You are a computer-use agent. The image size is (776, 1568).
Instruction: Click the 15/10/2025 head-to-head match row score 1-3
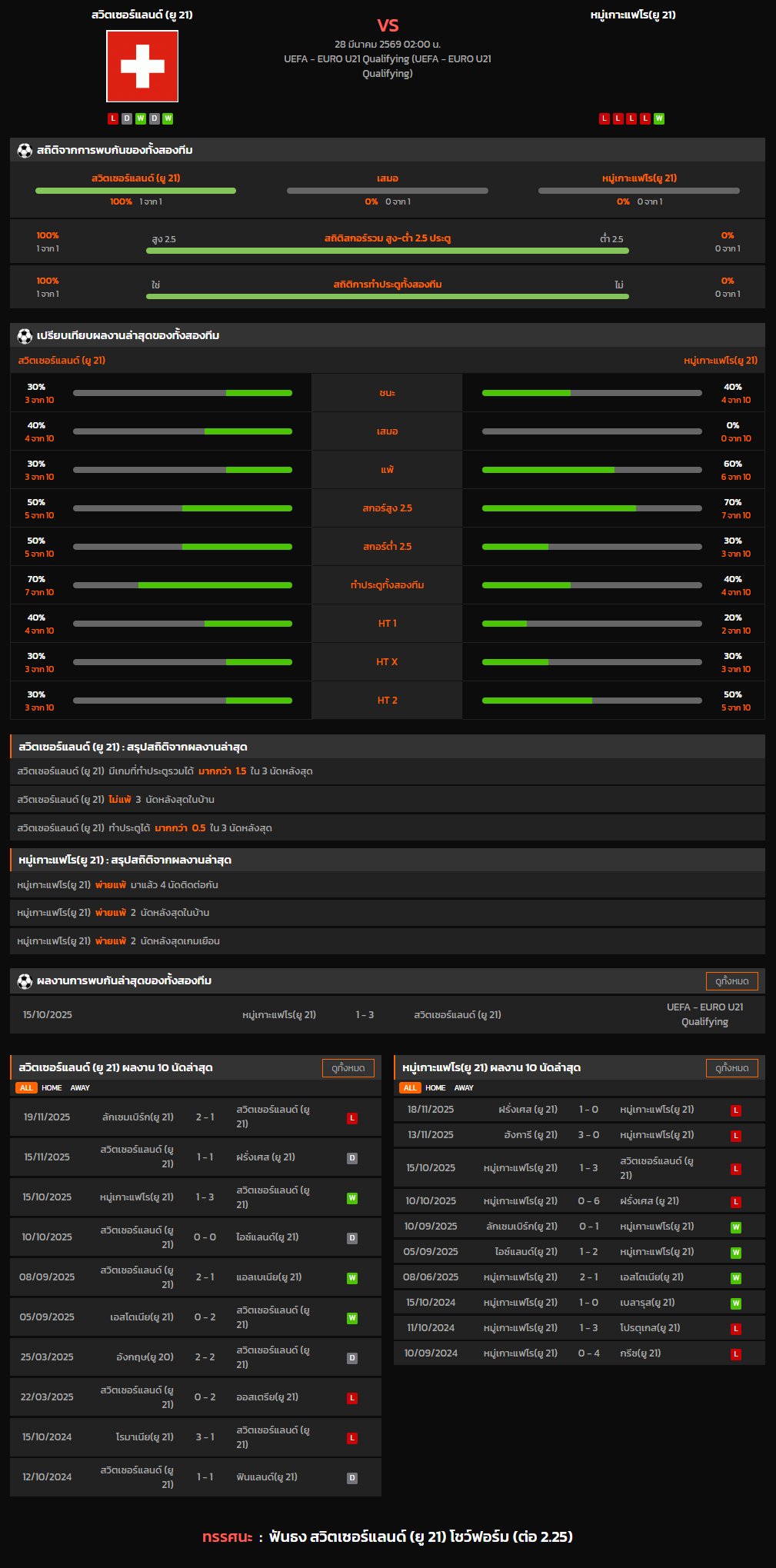pos(365,1015)
